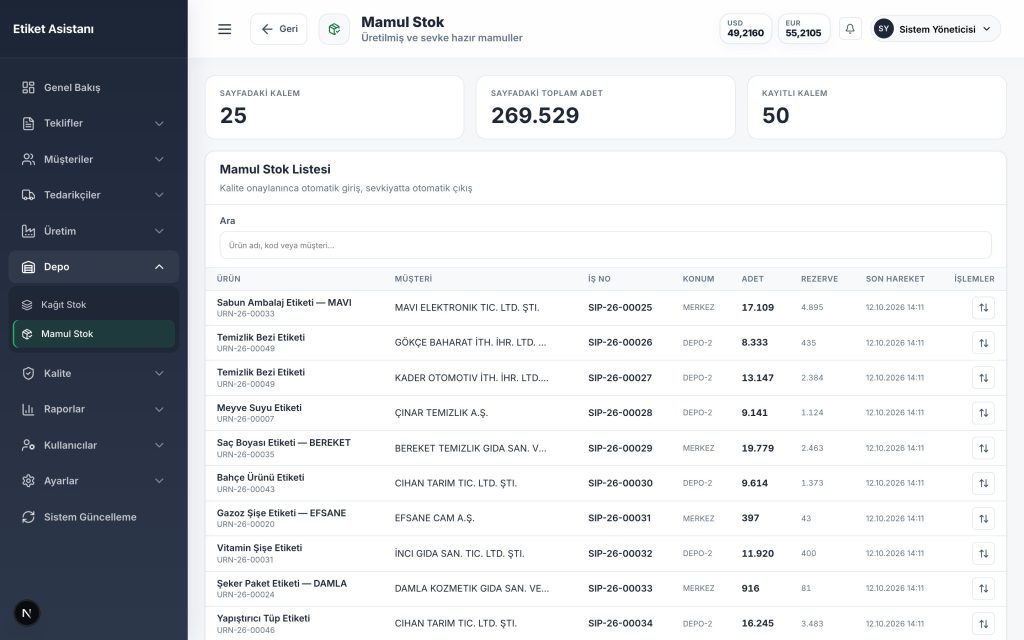The height and width of the screenshot is (640, 1024).
Task: Click the SON HAREKET column header
Action: click(895, 279)
